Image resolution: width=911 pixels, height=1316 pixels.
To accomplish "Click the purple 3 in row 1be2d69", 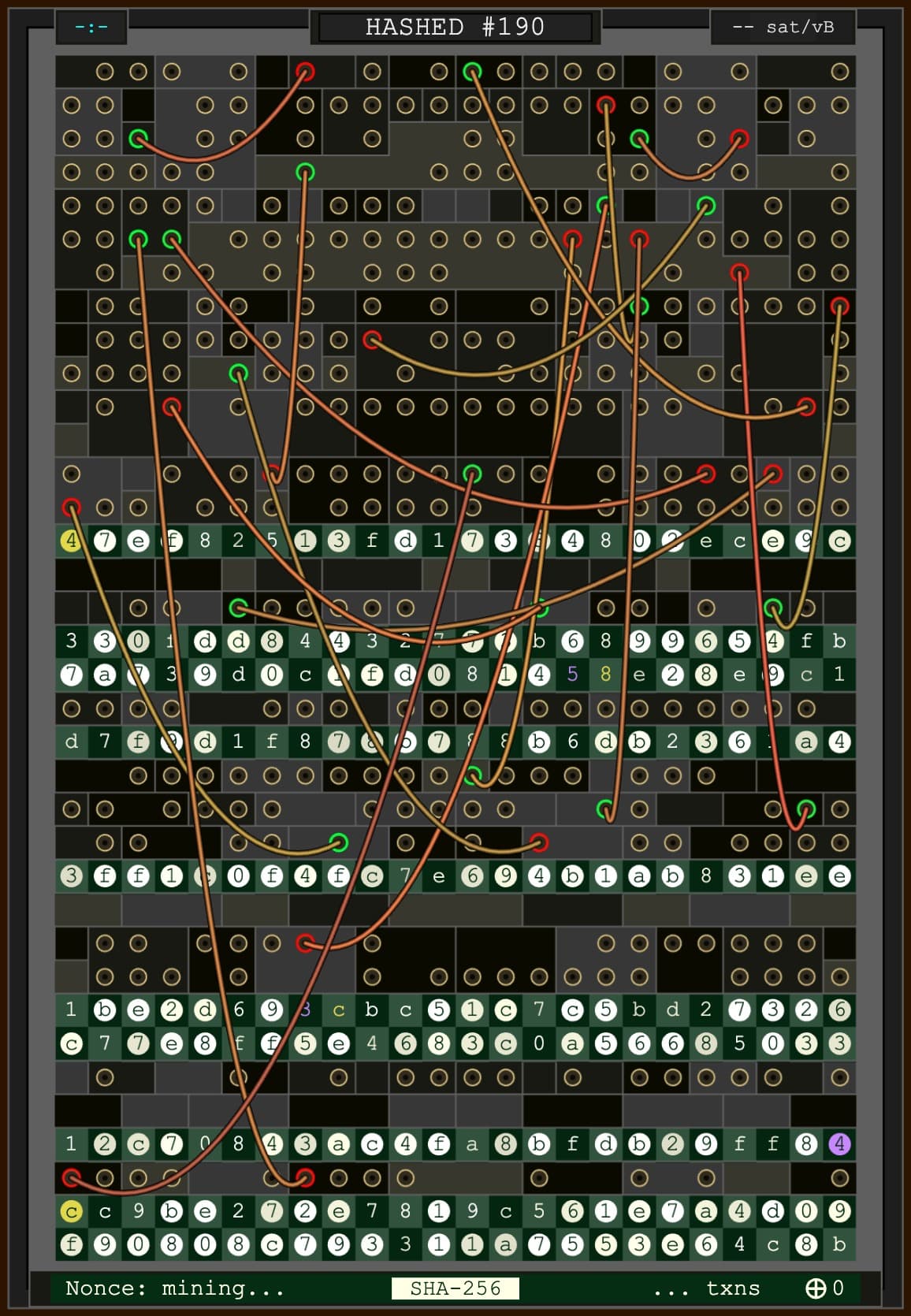I will pos(306,1009).
